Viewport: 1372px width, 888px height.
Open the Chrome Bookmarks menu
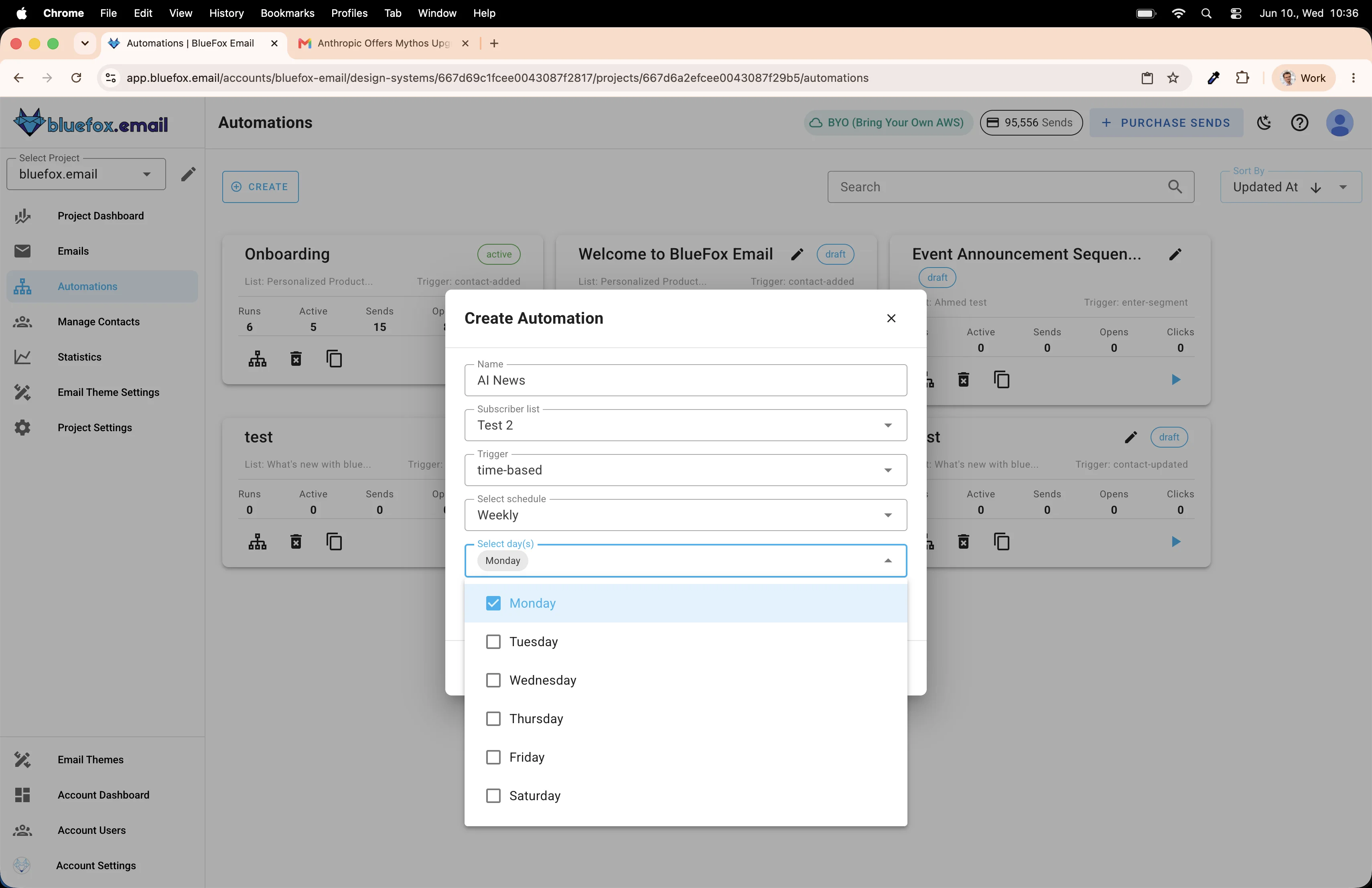(287, 13)
